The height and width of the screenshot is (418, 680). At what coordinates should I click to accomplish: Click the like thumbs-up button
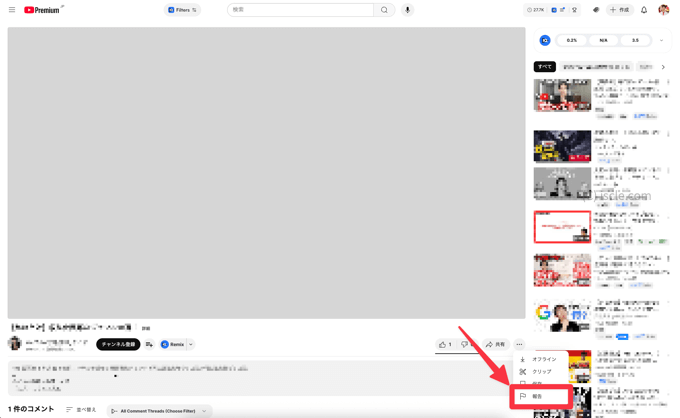[x=445, y=344]
